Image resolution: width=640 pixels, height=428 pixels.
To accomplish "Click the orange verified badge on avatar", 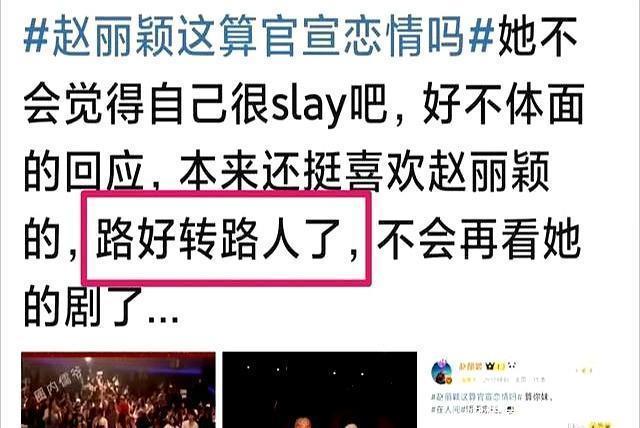I will pyautogui.click(x=449, y=380).
